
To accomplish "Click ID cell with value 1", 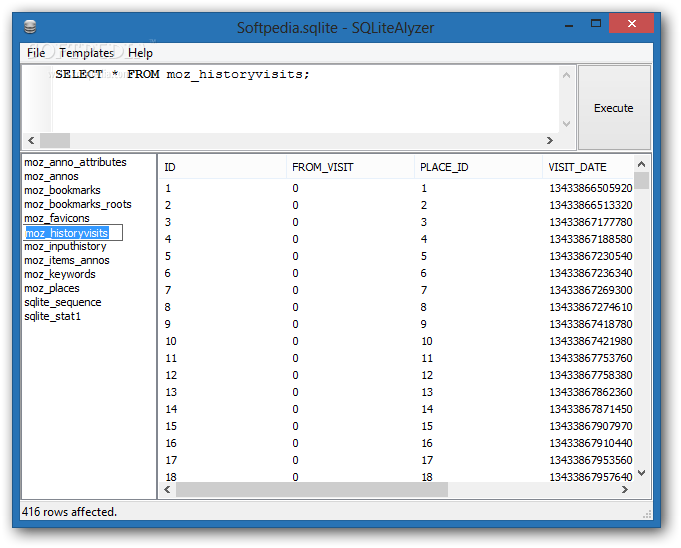I will click(168, 188).
